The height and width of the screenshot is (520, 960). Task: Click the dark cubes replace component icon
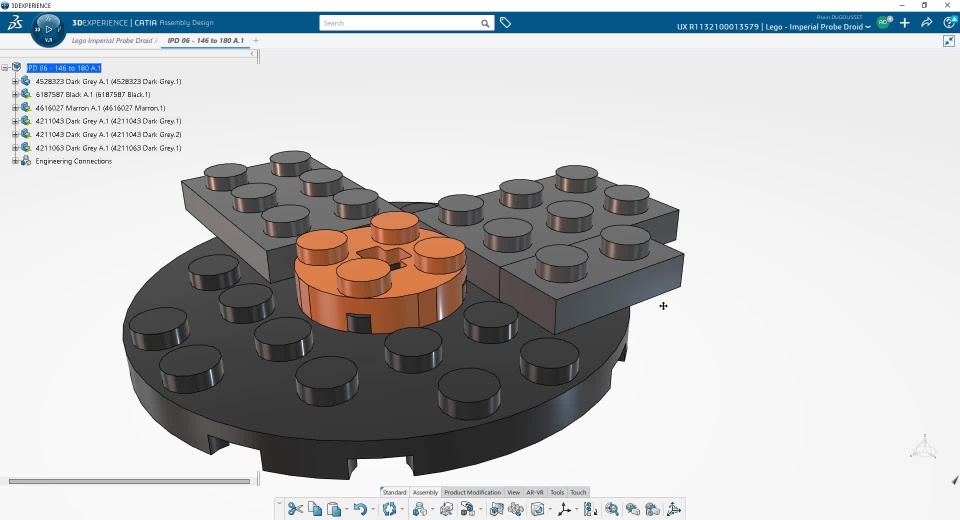tap(467, 509)
